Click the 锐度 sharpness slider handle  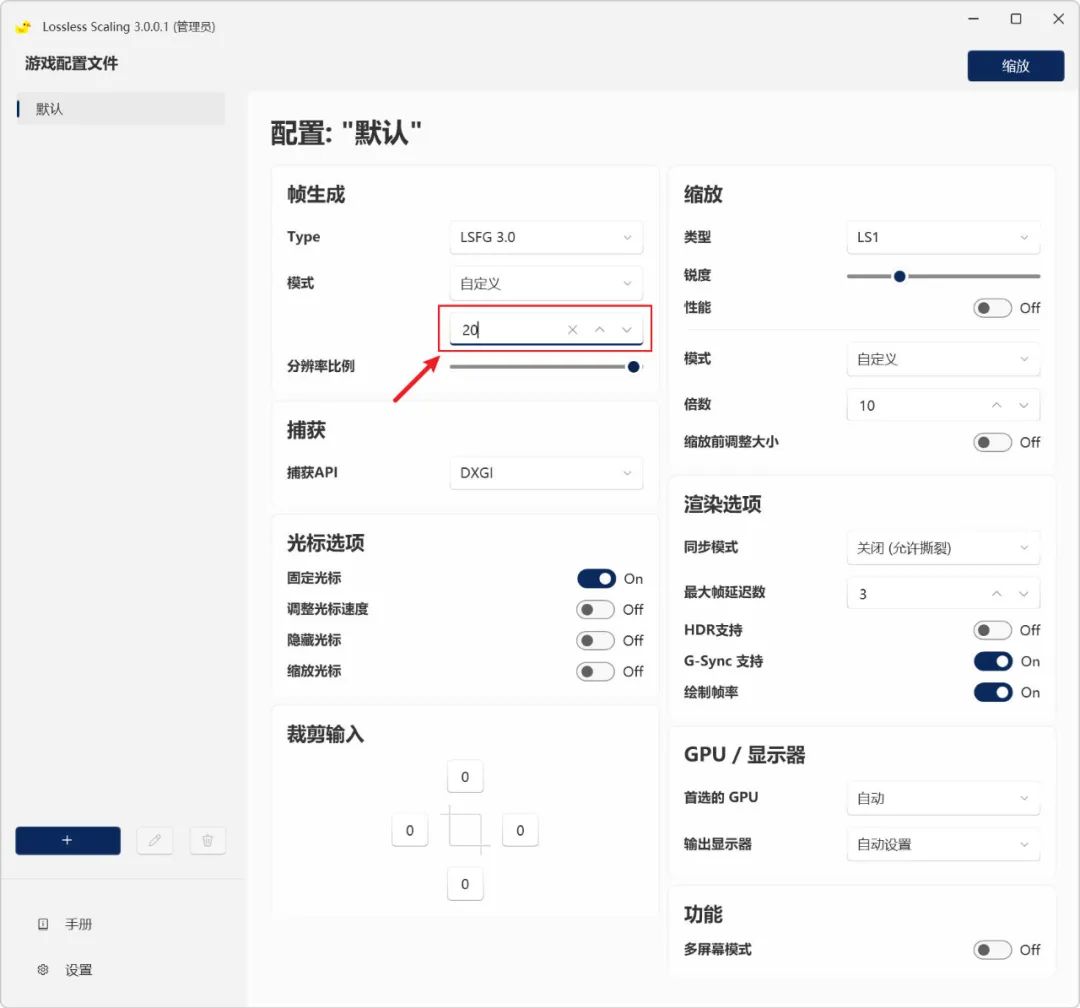pyautogui.click(x=899, y=276)
